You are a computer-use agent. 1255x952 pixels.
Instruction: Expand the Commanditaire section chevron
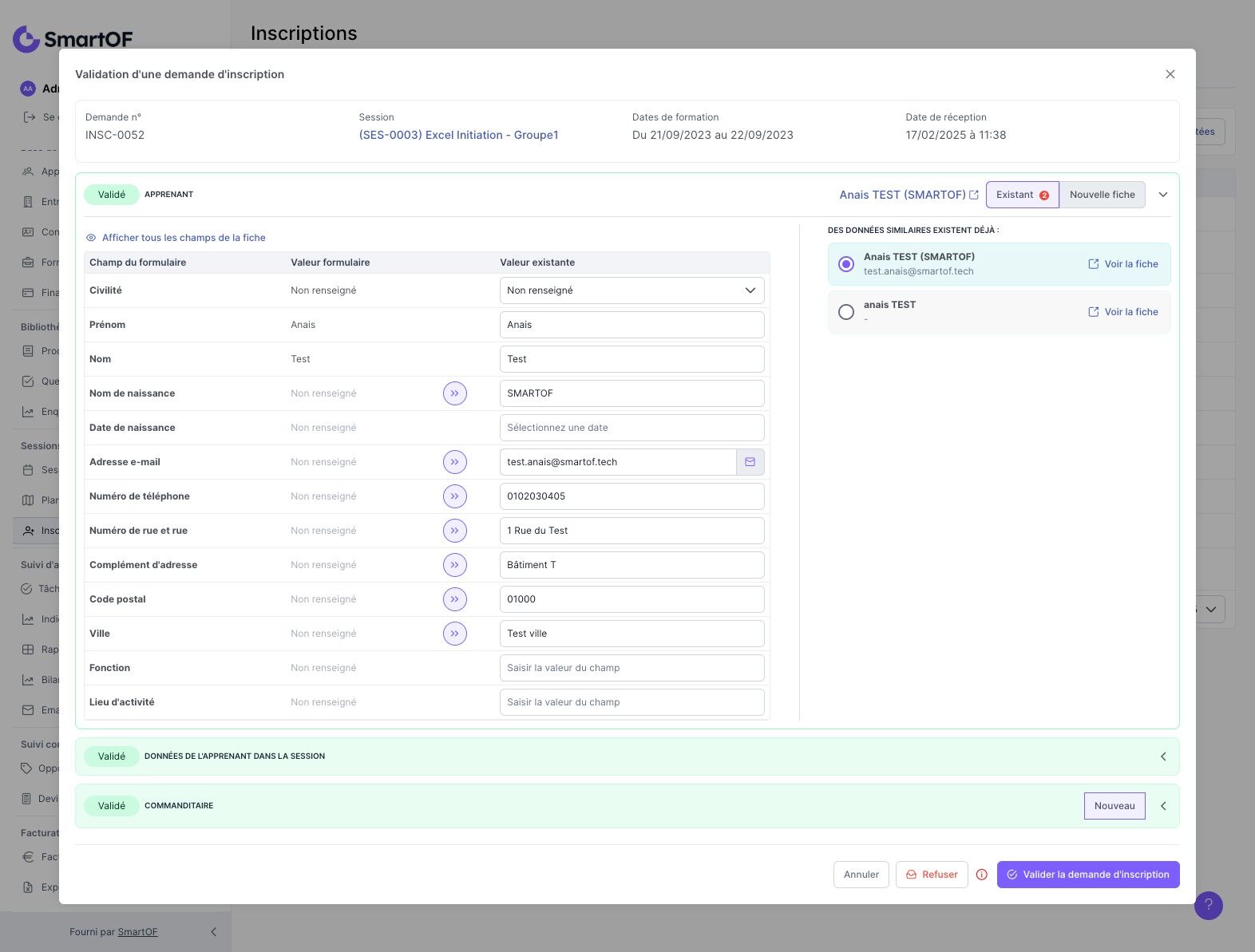pos(1163,806)
